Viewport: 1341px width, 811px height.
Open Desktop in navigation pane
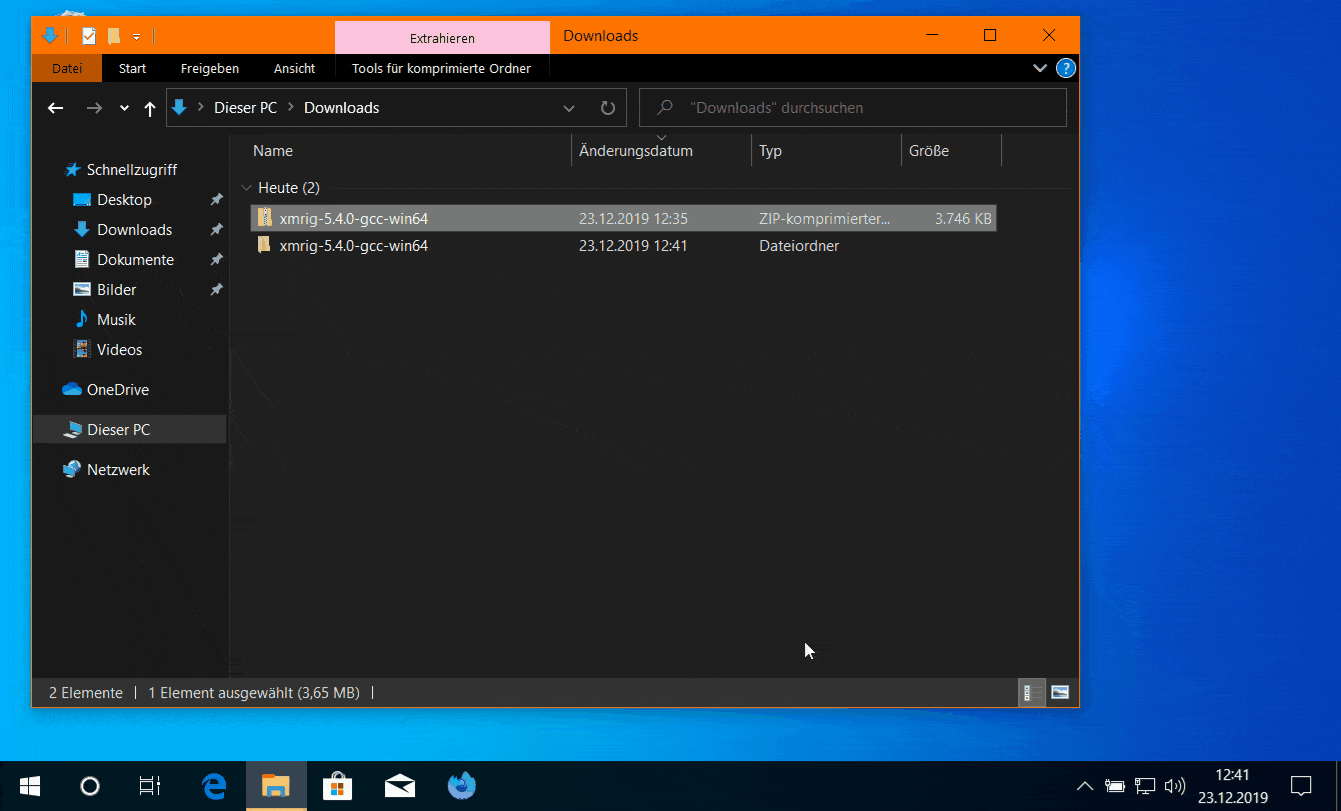[x=124, y=200]
